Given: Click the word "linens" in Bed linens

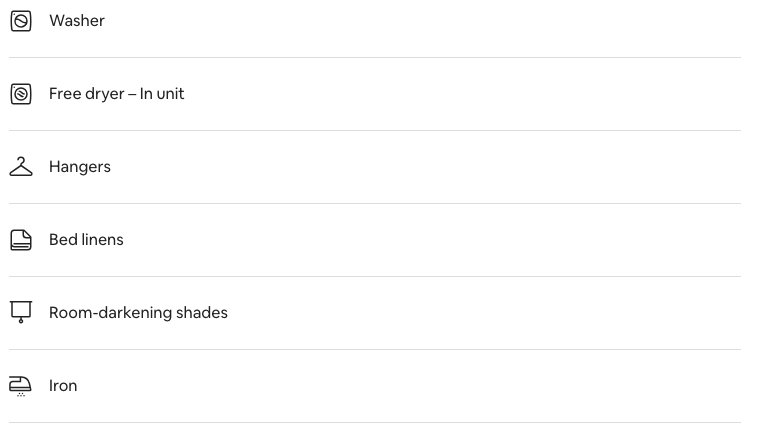Looking at the screenshot, I should [x=102, y=240].
